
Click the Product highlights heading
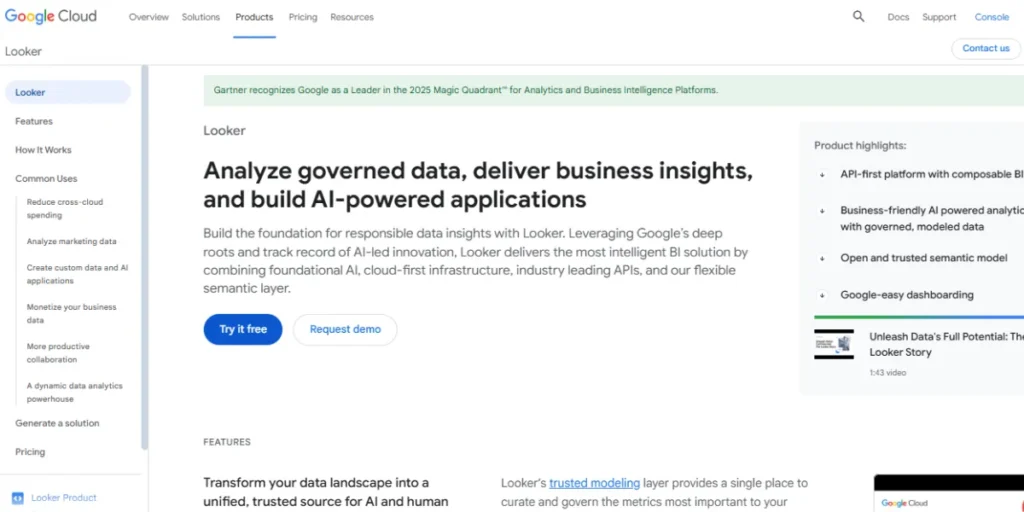pos(860,146)
